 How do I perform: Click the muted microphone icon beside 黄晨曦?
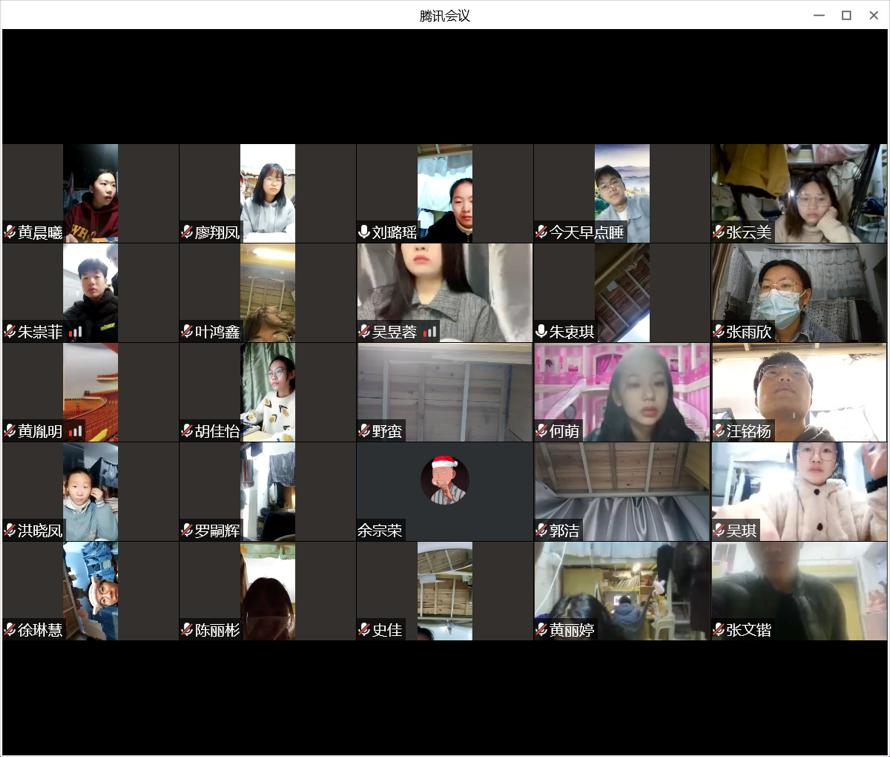(x=10, y=232)
